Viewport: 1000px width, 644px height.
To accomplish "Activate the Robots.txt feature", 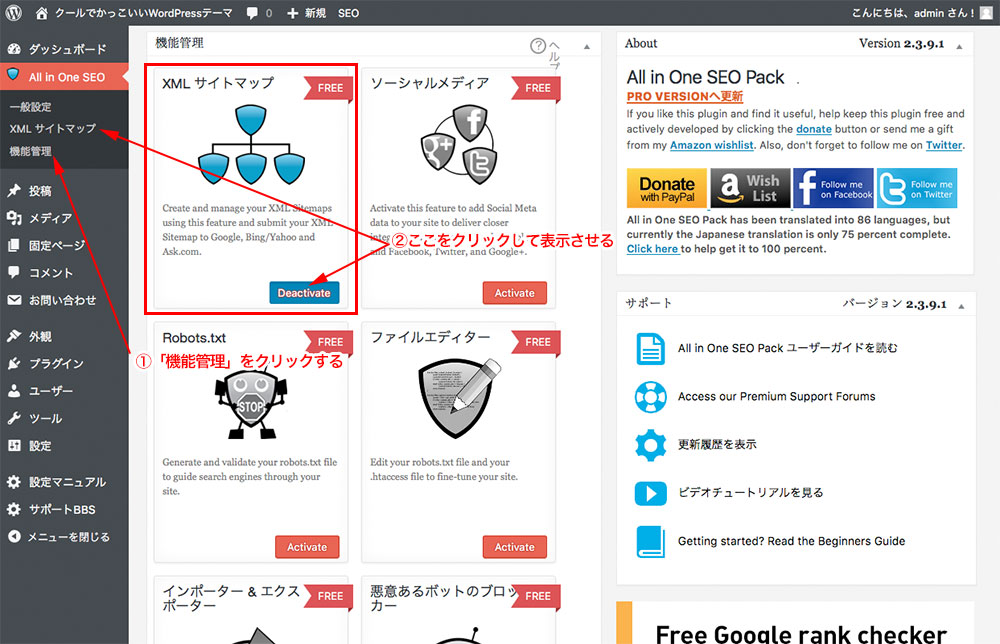I will (x=307, y=547).
